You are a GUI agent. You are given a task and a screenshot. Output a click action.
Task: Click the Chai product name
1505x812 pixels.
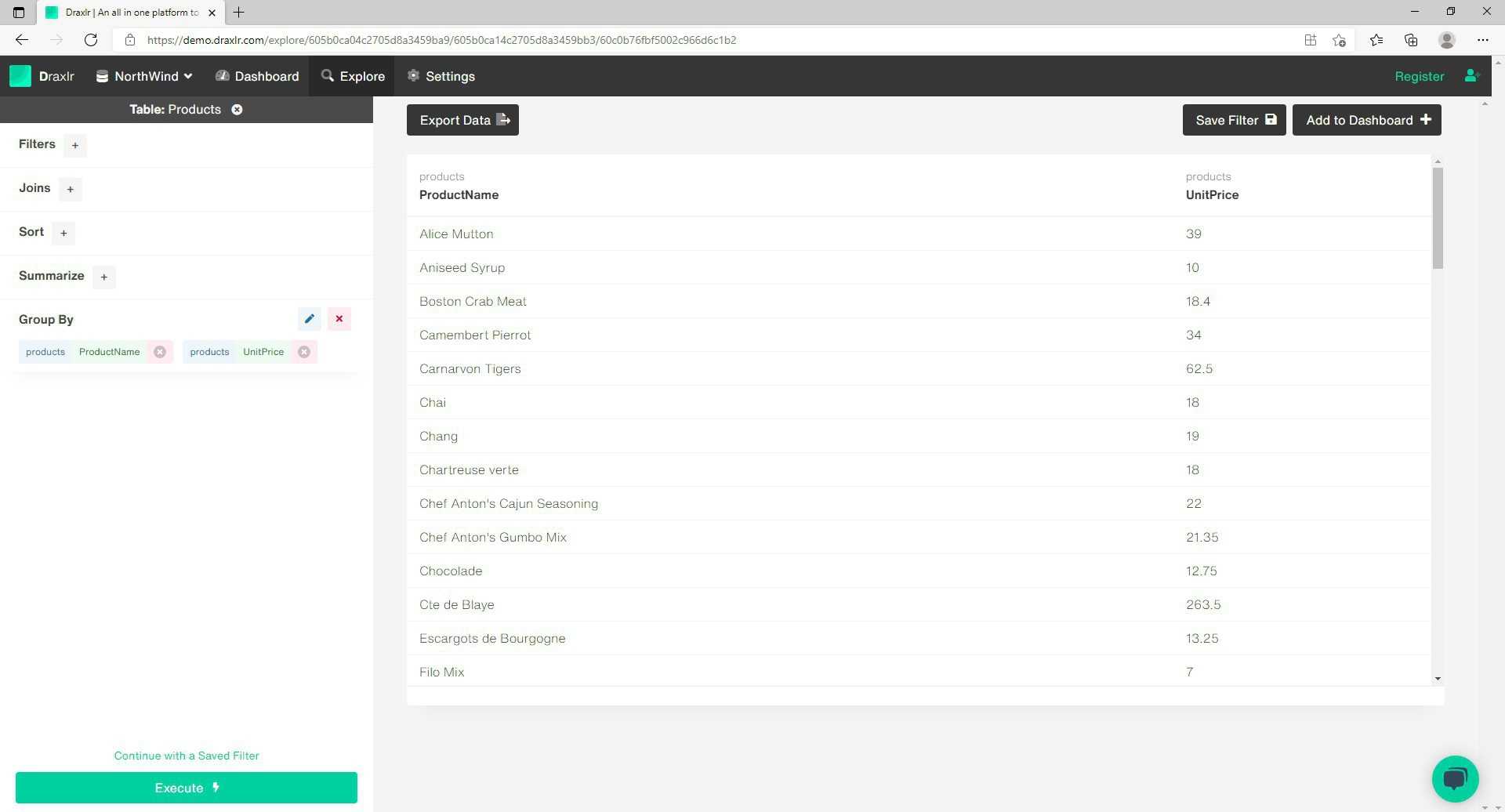[x=433, y=402]
